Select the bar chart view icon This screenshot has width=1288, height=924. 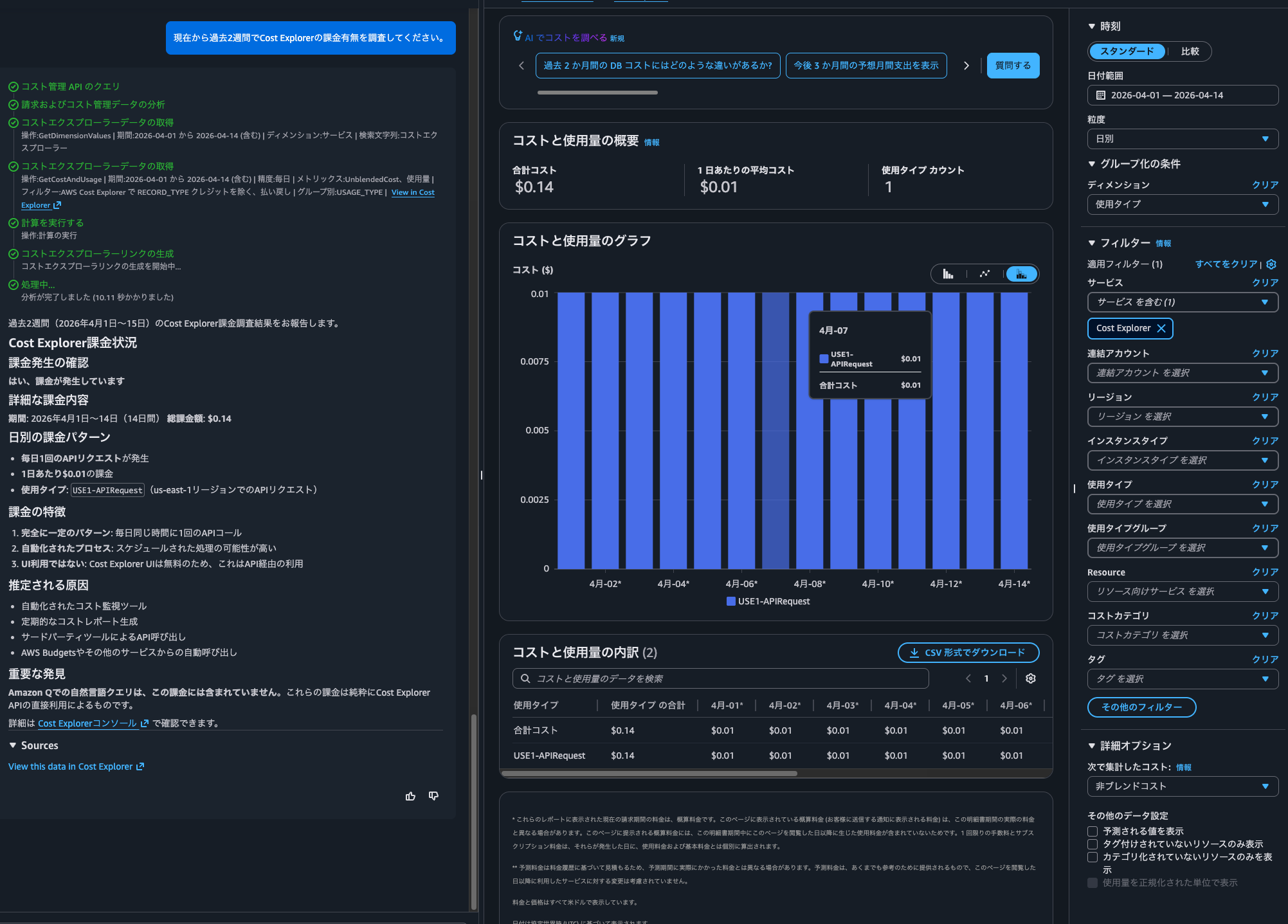pyautogui.click(x=948, y=273)
